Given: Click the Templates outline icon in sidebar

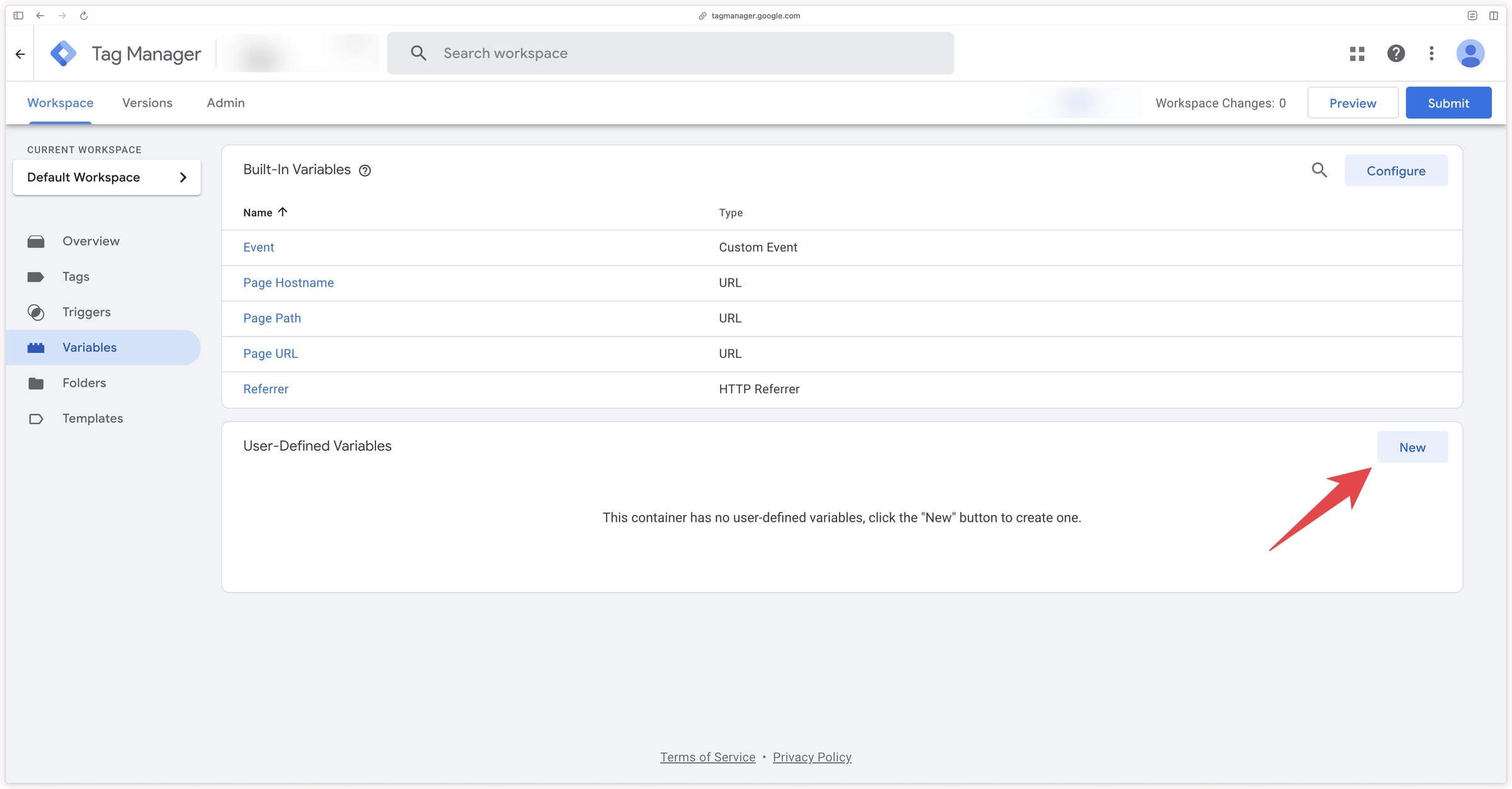Looking at the screenshot, I should click(x=36, y=418).
